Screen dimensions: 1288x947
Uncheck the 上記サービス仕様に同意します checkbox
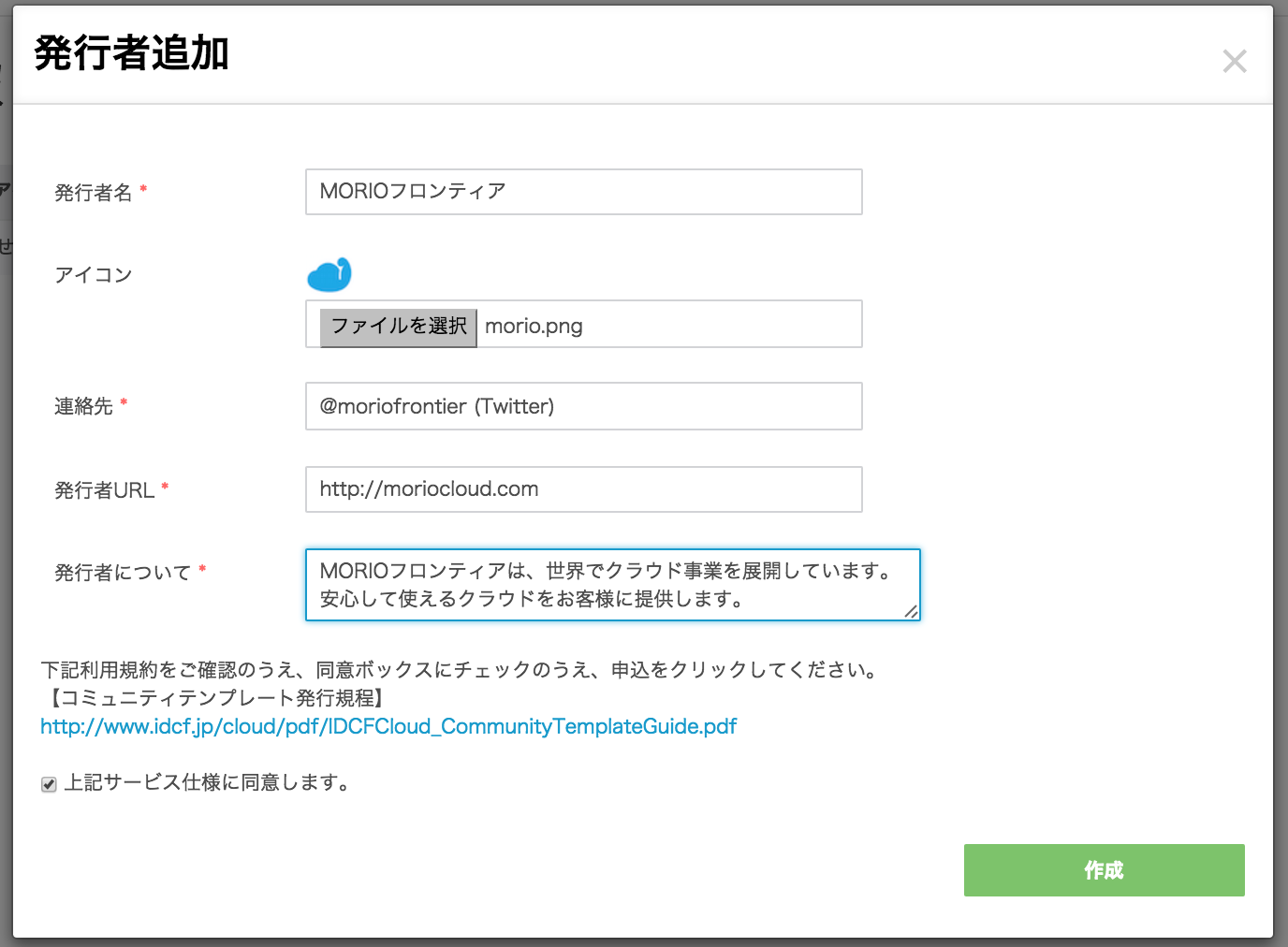click(x=49, y=784)
